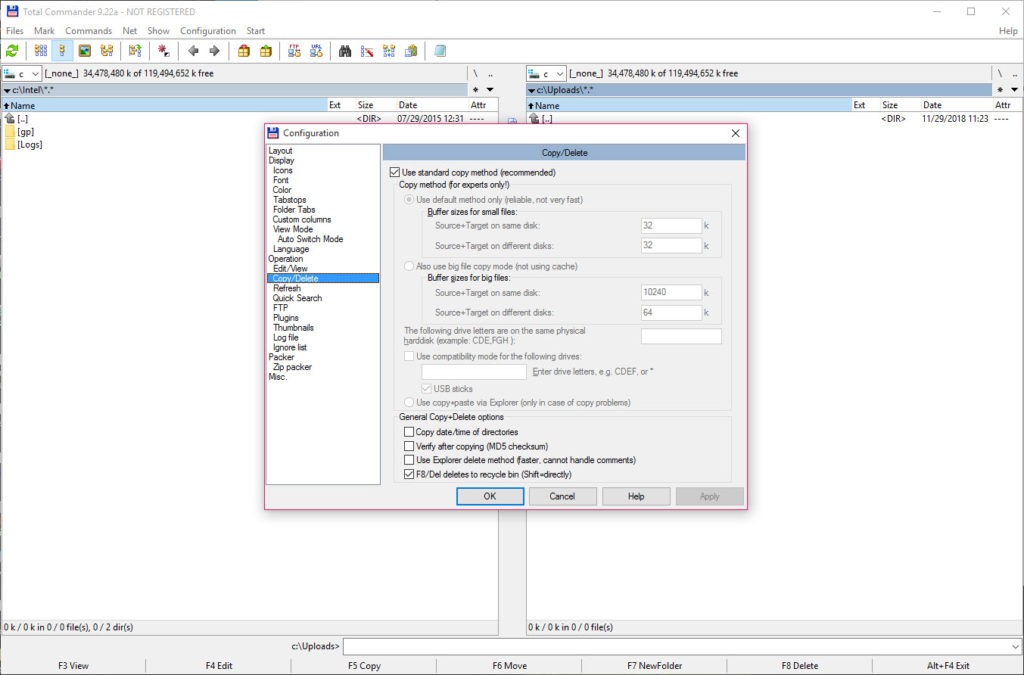Screen dimensions: 1024x675
Task: Click the green Reread source toolbar icon
Action: pos(12,51)
